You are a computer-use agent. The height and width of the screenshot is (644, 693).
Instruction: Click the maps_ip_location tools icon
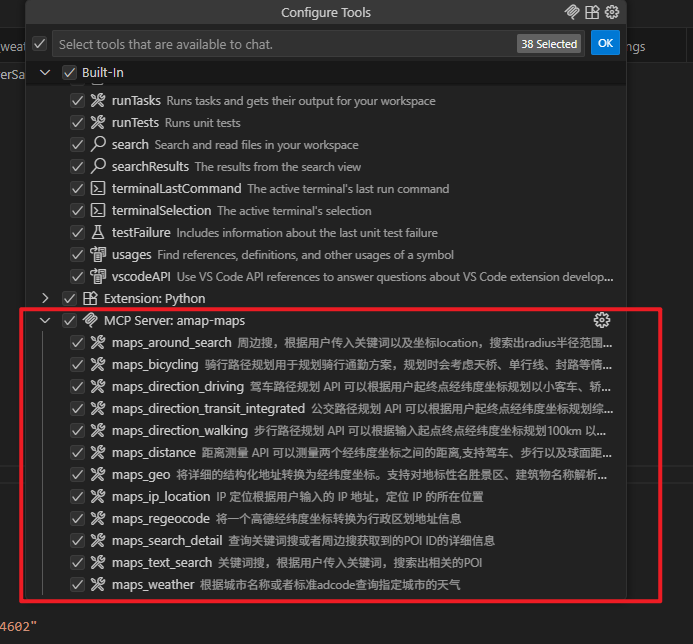pyautogui.click(x=98, y=496)
